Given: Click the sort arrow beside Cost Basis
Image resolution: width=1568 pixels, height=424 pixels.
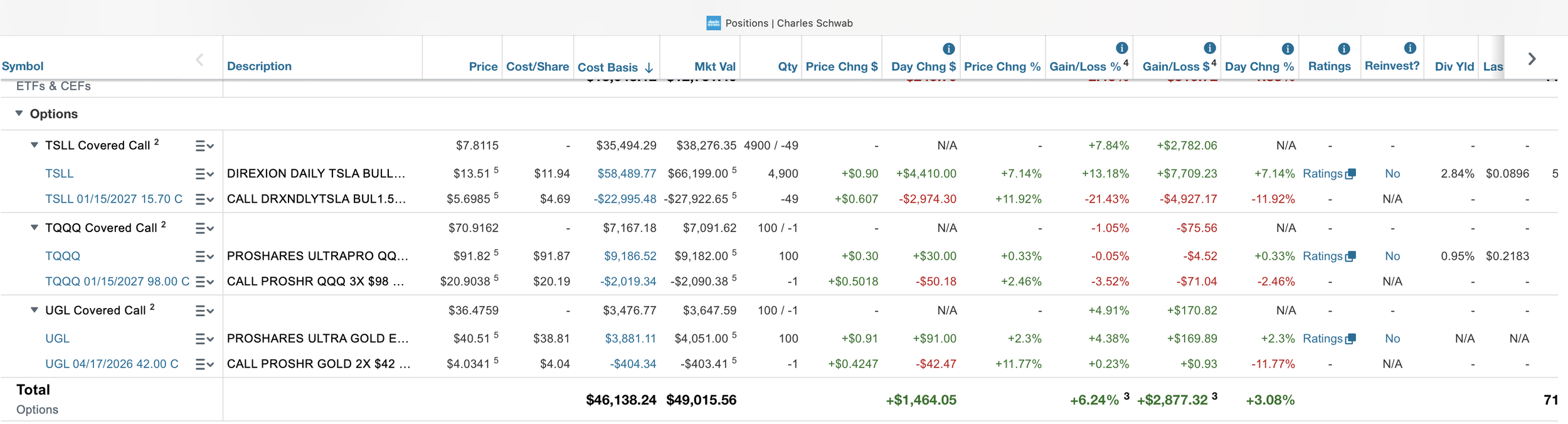Looking at the screenshot, I should (649, 68).
